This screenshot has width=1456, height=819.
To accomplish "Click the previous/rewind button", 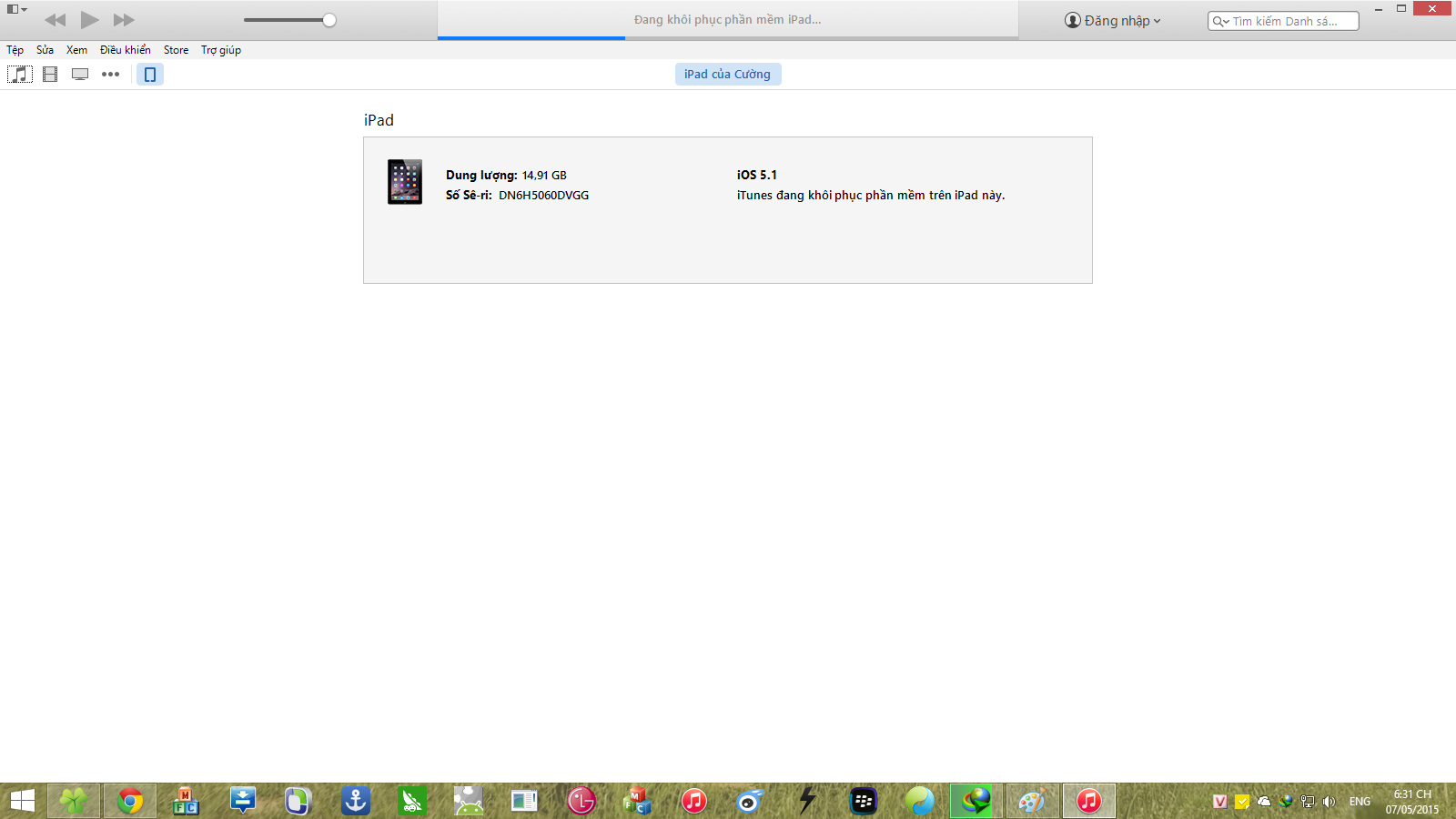I will click(x=56, y=20).
